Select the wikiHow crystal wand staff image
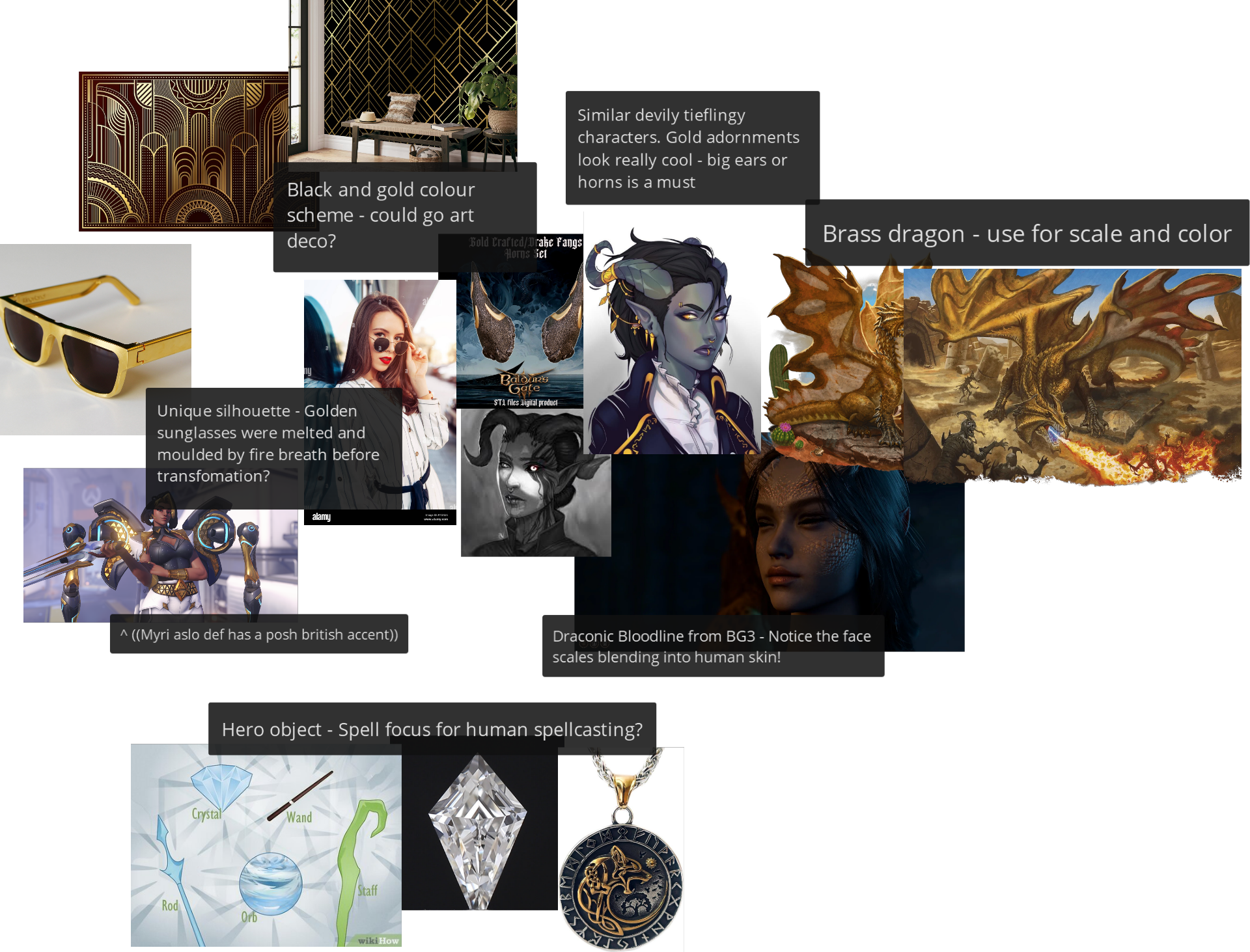The image size is (1250, 952). click(x=266, y=846)
